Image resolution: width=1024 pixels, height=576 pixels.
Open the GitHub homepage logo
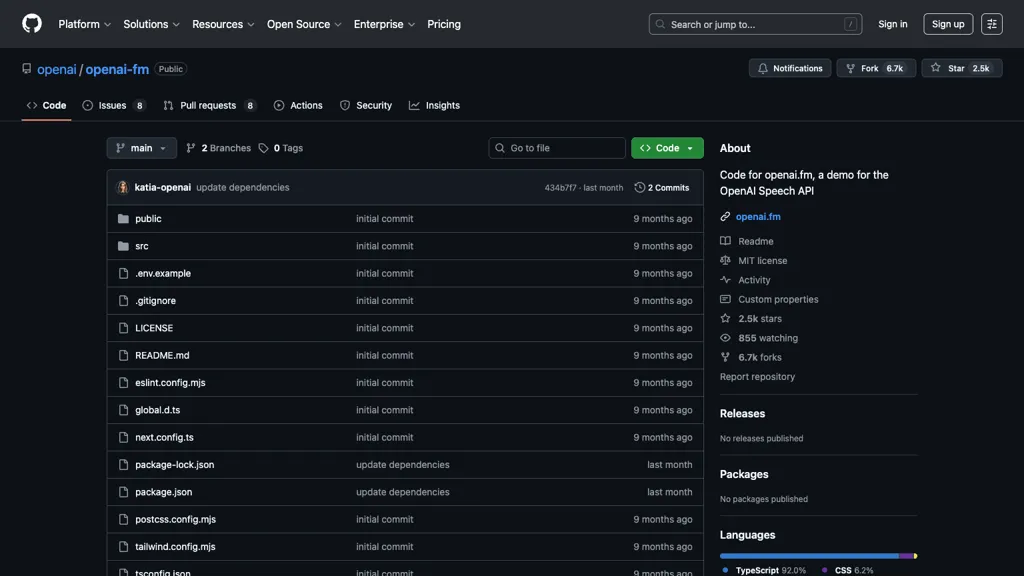pos(31,24)
